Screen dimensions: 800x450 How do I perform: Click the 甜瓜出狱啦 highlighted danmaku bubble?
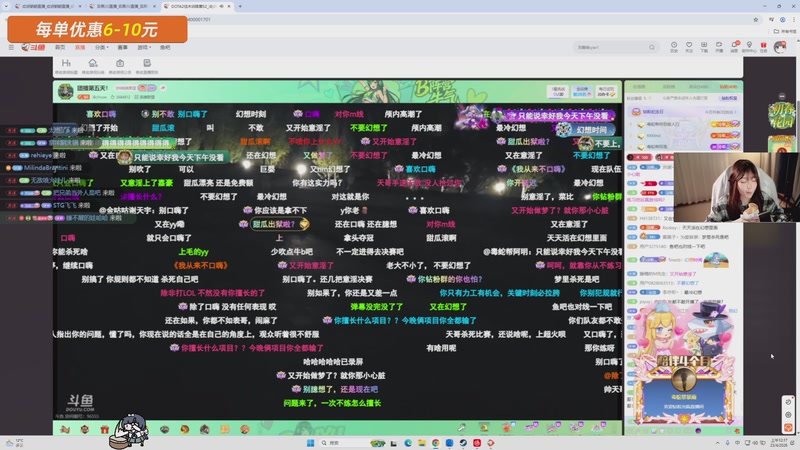[280, 224]
